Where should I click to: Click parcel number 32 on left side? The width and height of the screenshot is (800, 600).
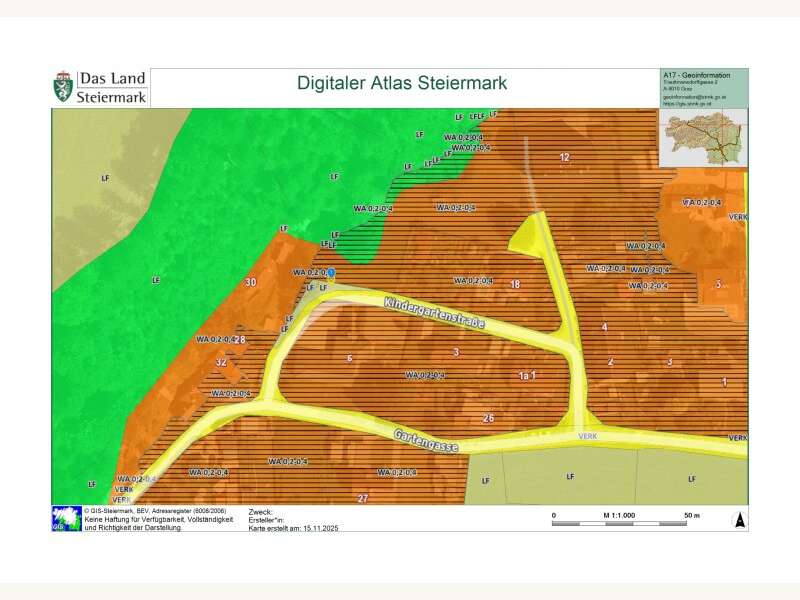click(x=221, y=361)
